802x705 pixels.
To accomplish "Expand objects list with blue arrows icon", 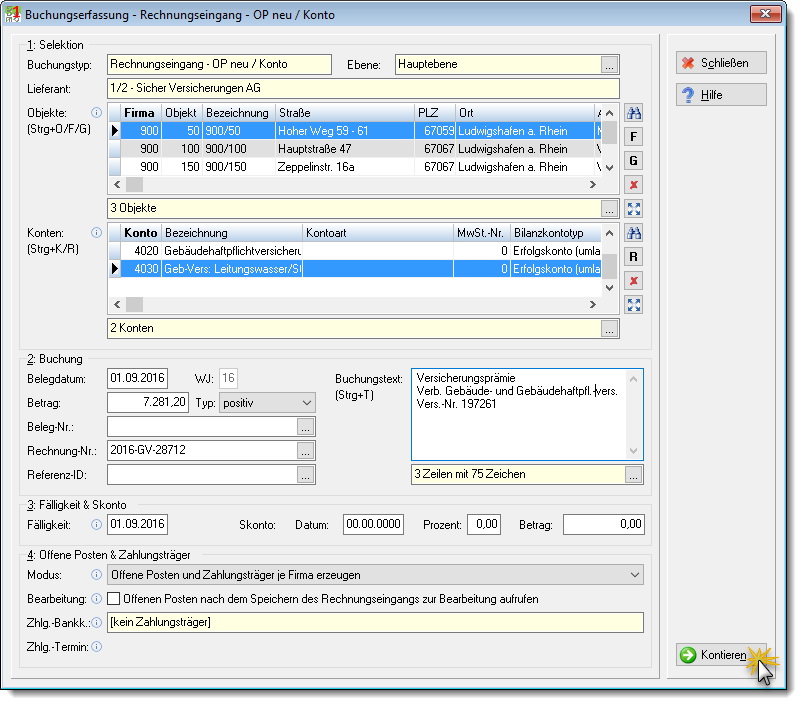I will point(633,209).
